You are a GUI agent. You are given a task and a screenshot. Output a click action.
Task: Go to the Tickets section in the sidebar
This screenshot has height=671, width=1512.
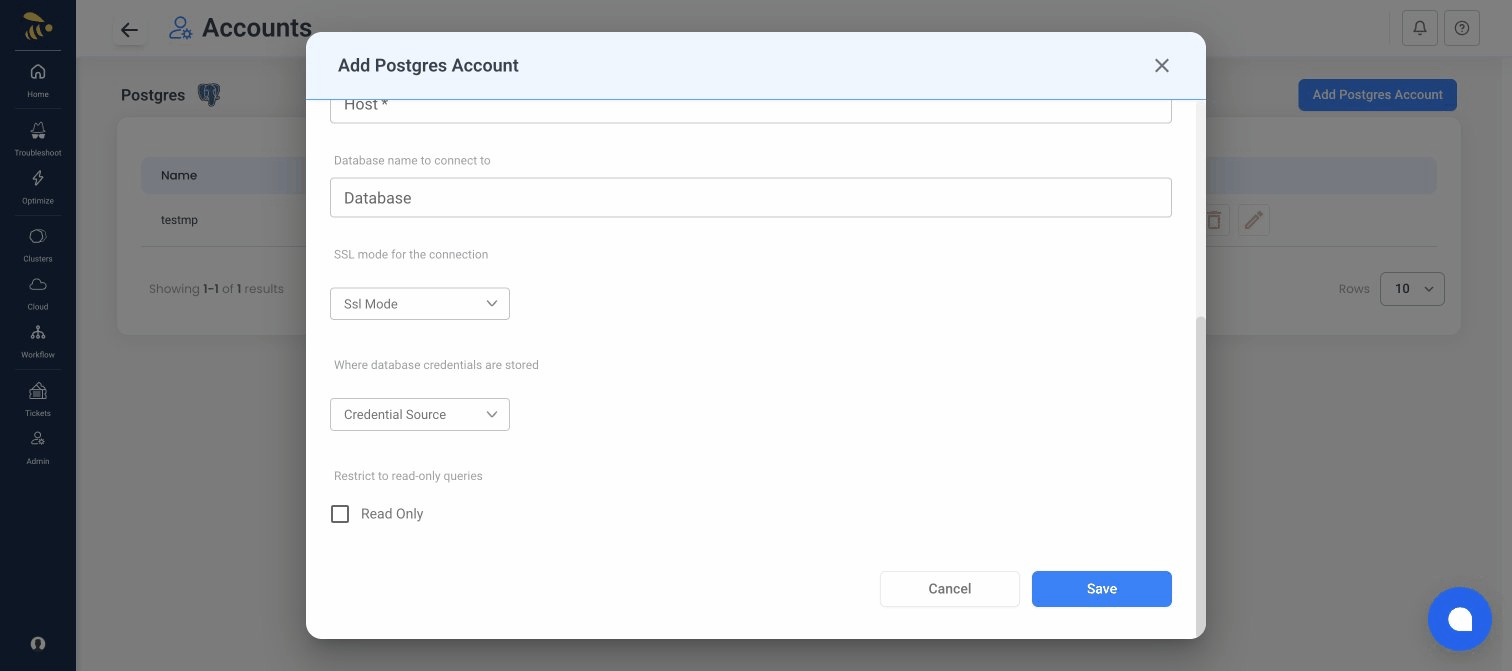(38, 391)
